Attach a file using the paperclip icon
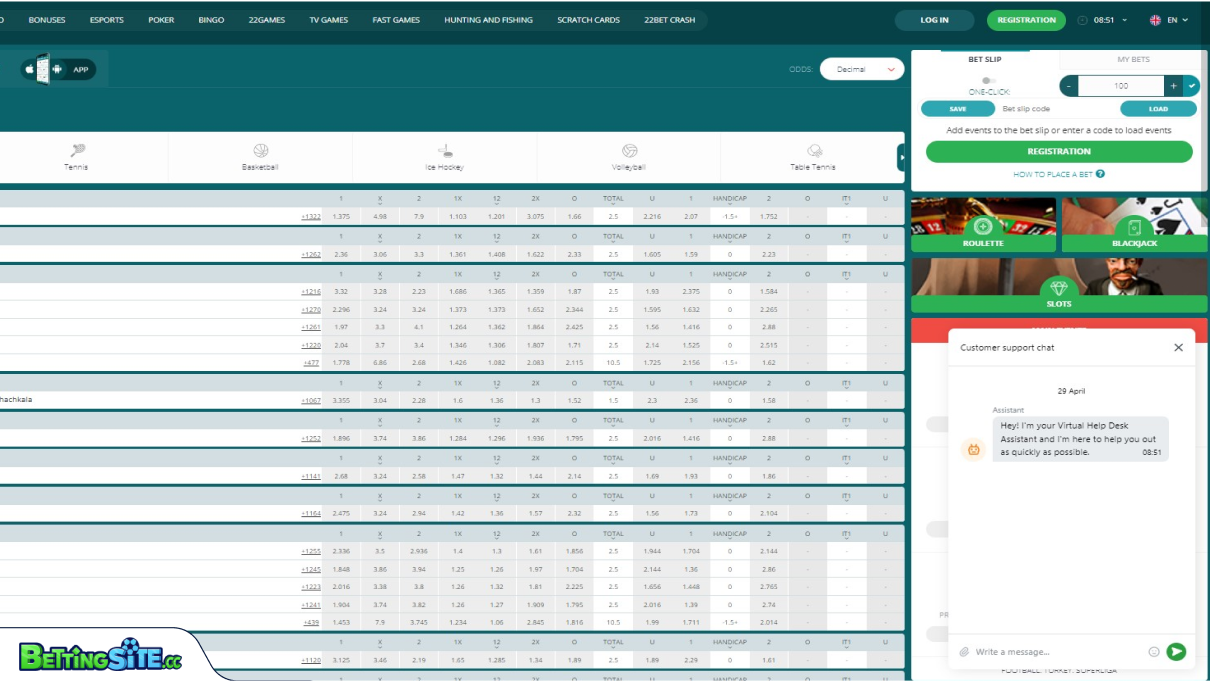The image size is (1210, 681). click(964, 652)
